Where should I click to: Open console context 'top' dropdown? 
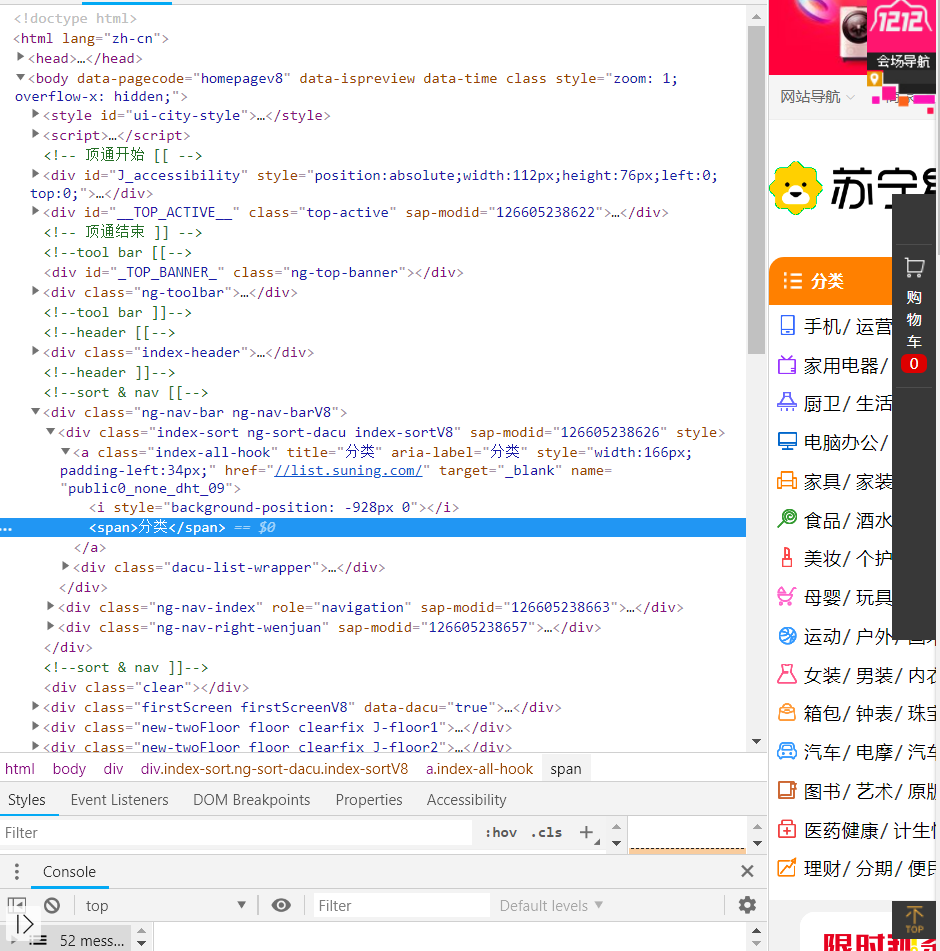pos(166,906)
